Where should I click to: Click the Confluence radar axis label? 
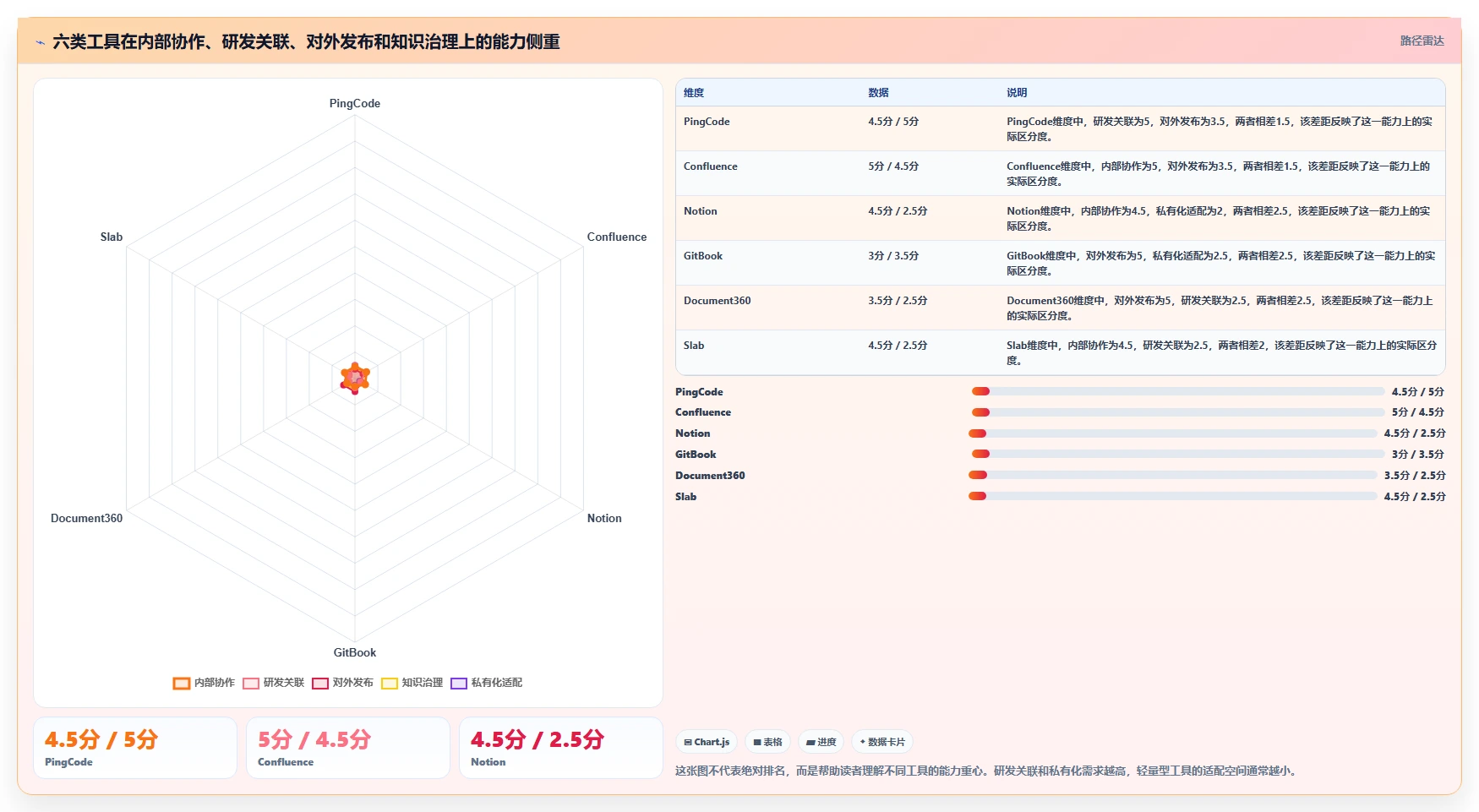pos(617,237)
